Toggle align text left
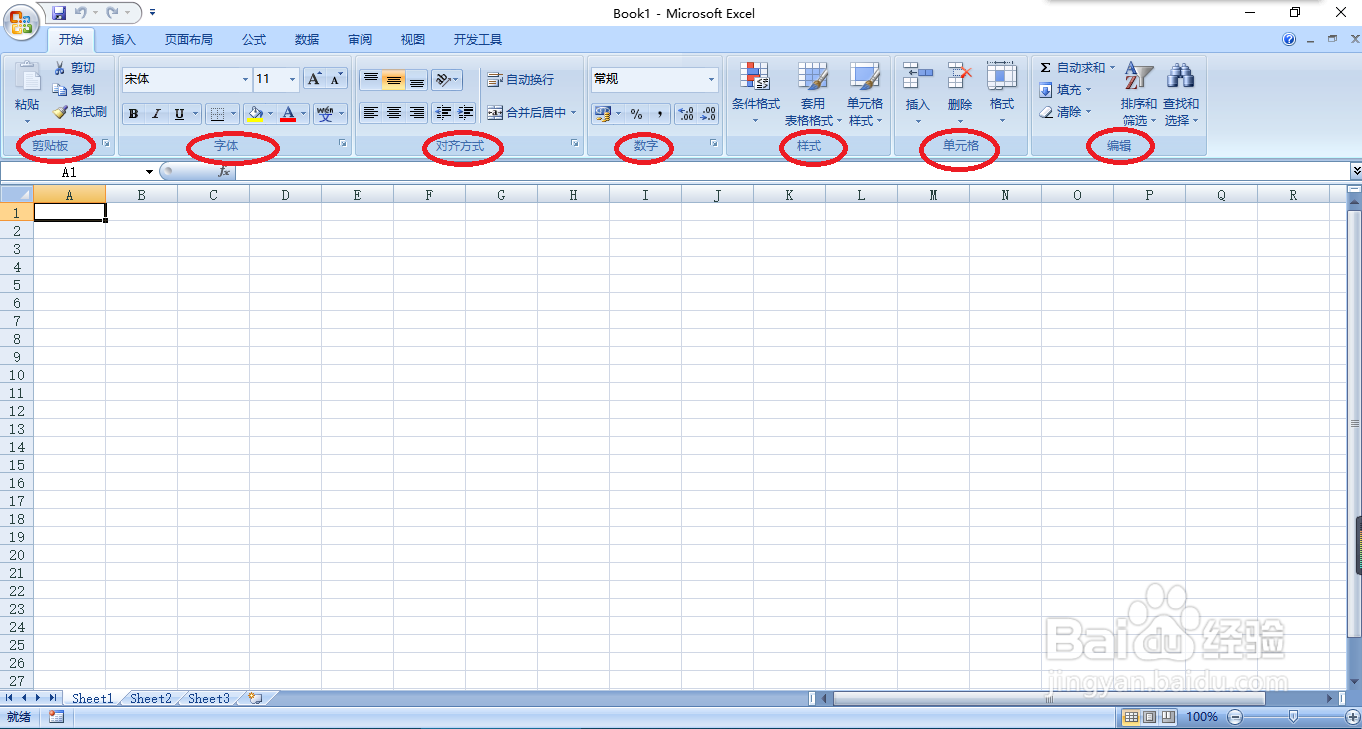 (371, 113)
